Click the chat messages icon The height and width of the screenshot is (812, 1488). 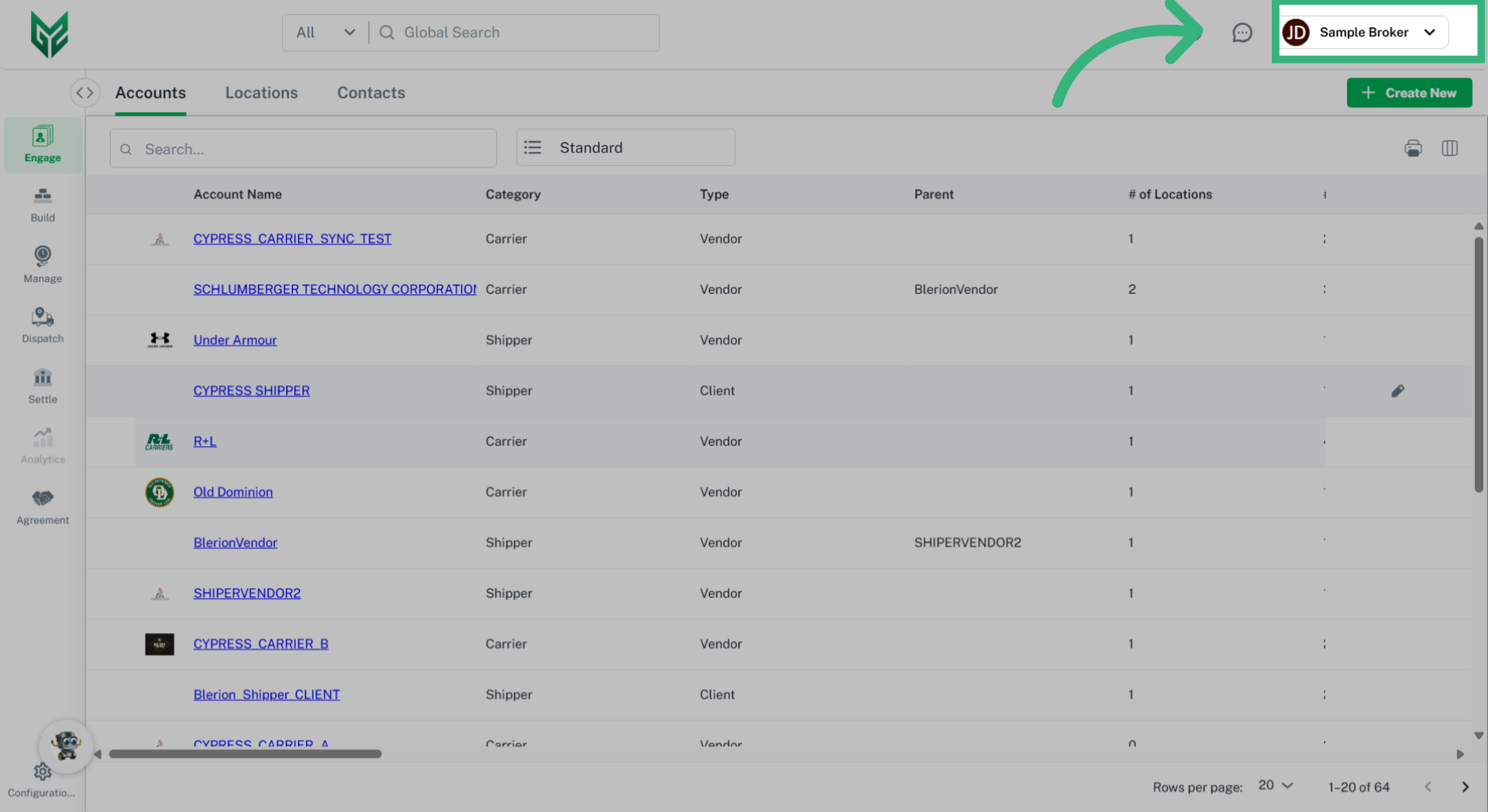(x=1242, y=33)
